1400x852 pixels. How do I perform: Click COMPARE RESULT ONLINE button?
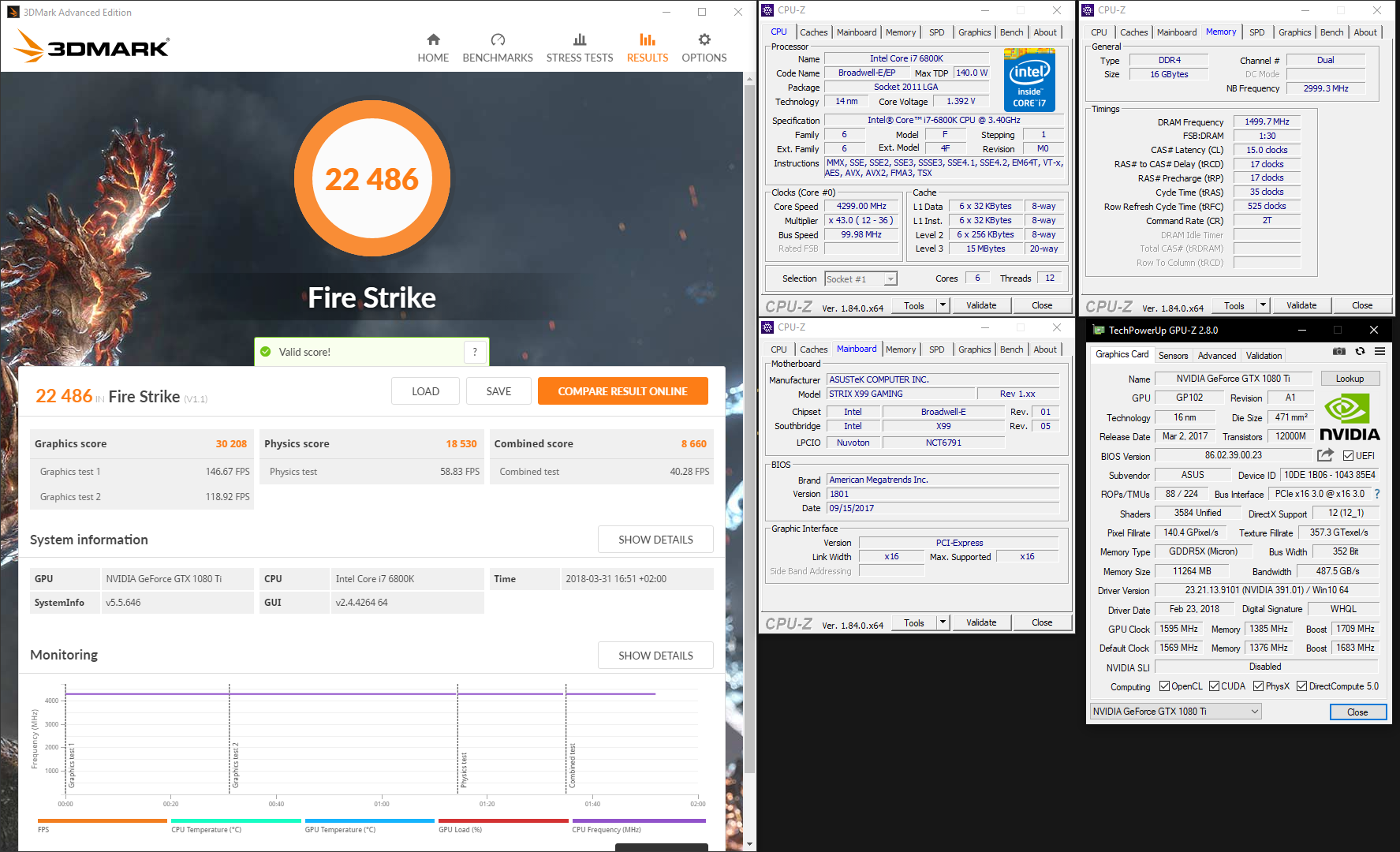point(622,391)
